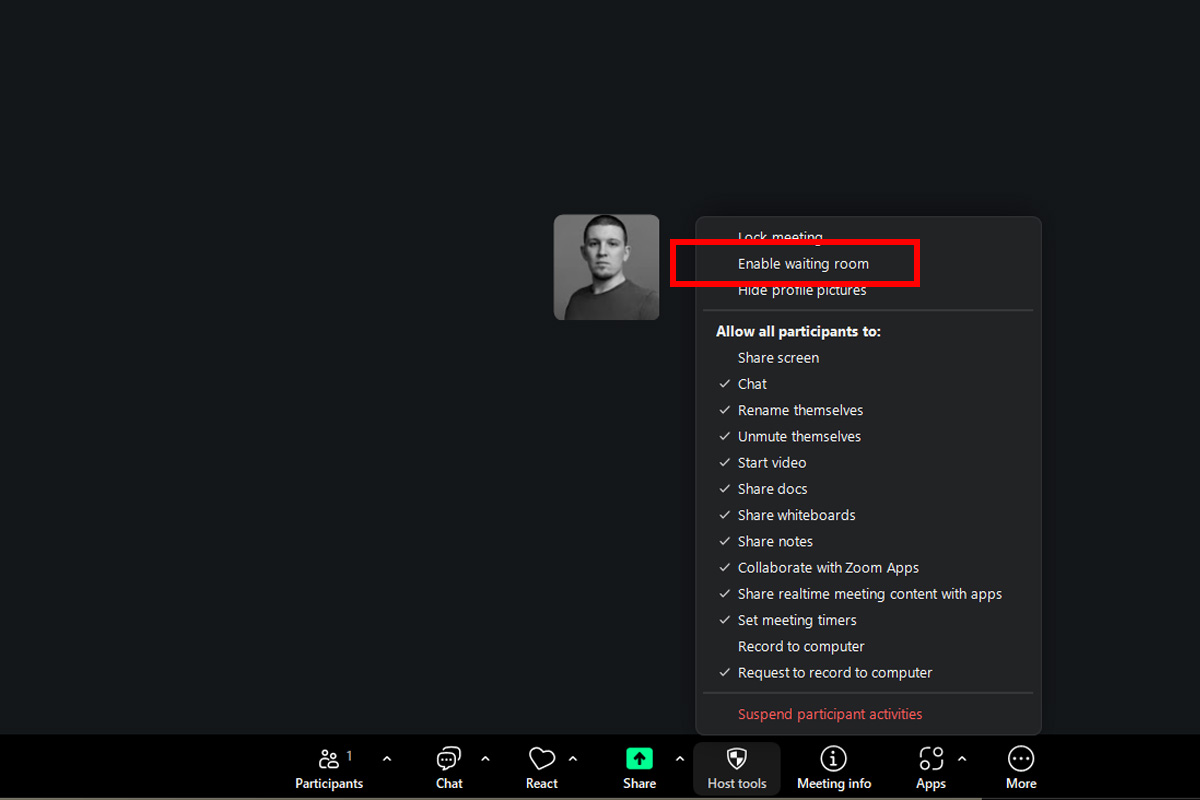
Task: Choose Hide profile pictures
Action: point(802,291)
